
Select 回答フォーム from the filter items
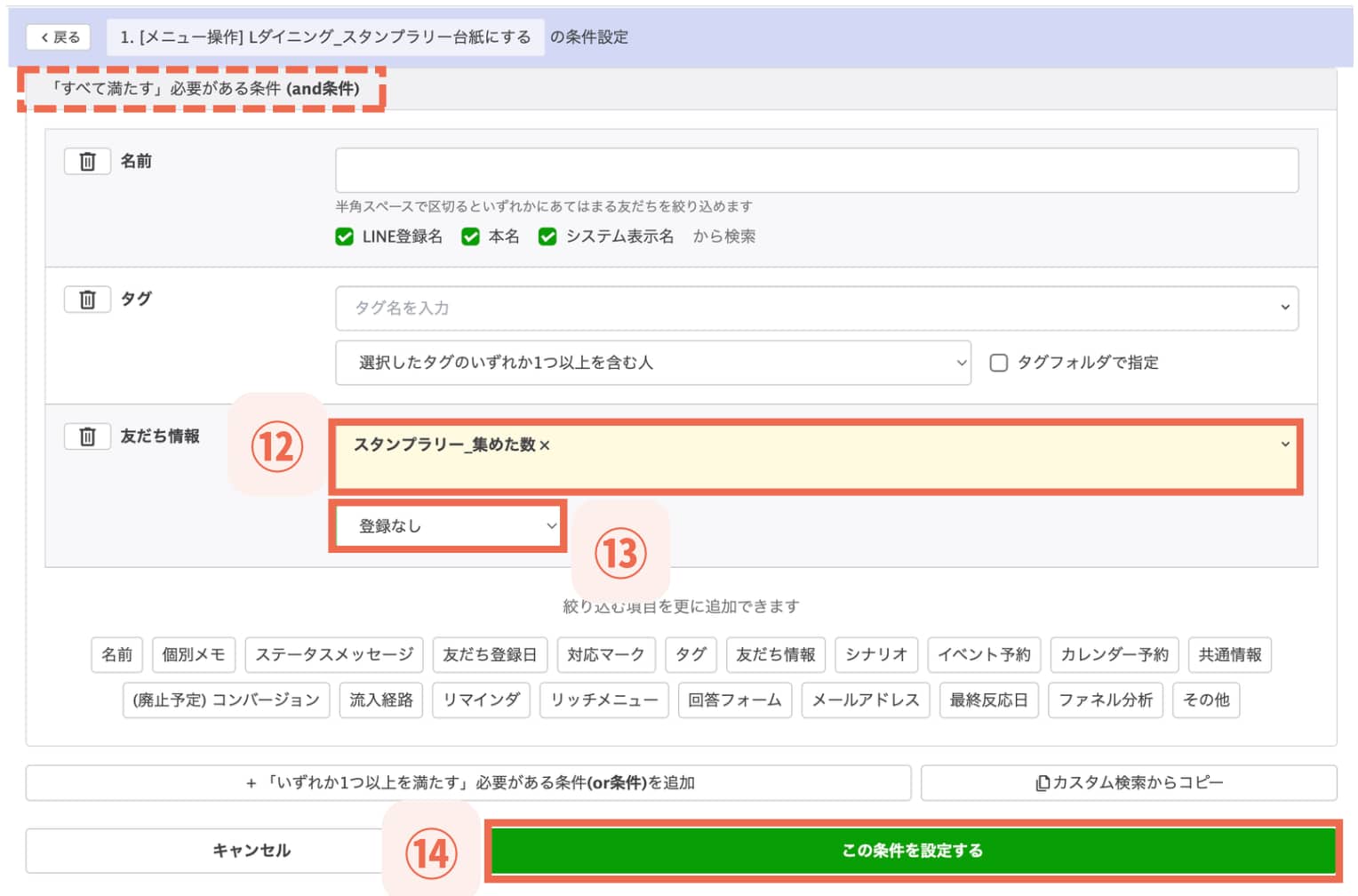coord(735,700)
